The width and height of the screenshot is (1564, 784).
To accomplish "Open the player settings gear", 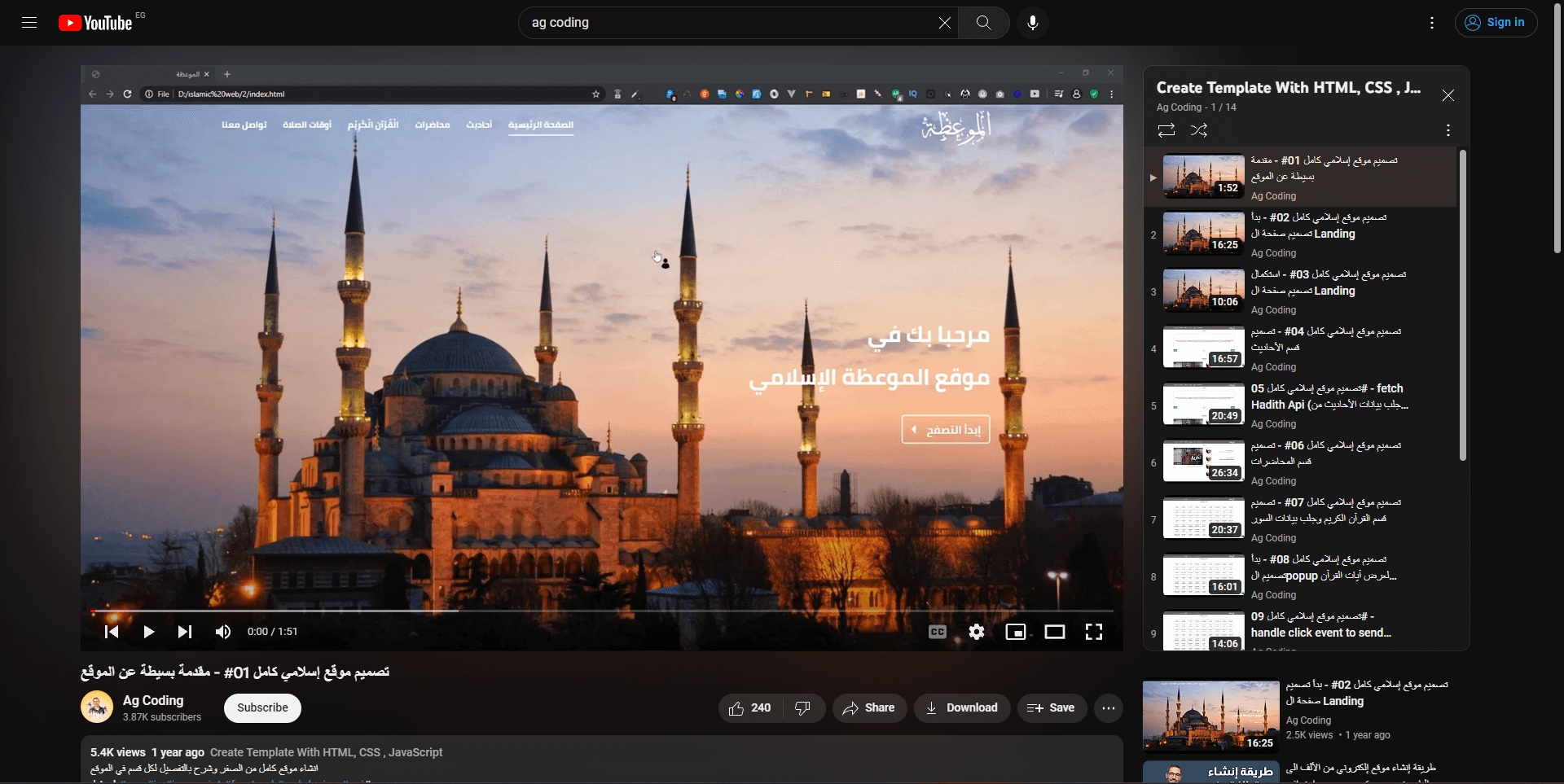I will click(977, 632).
